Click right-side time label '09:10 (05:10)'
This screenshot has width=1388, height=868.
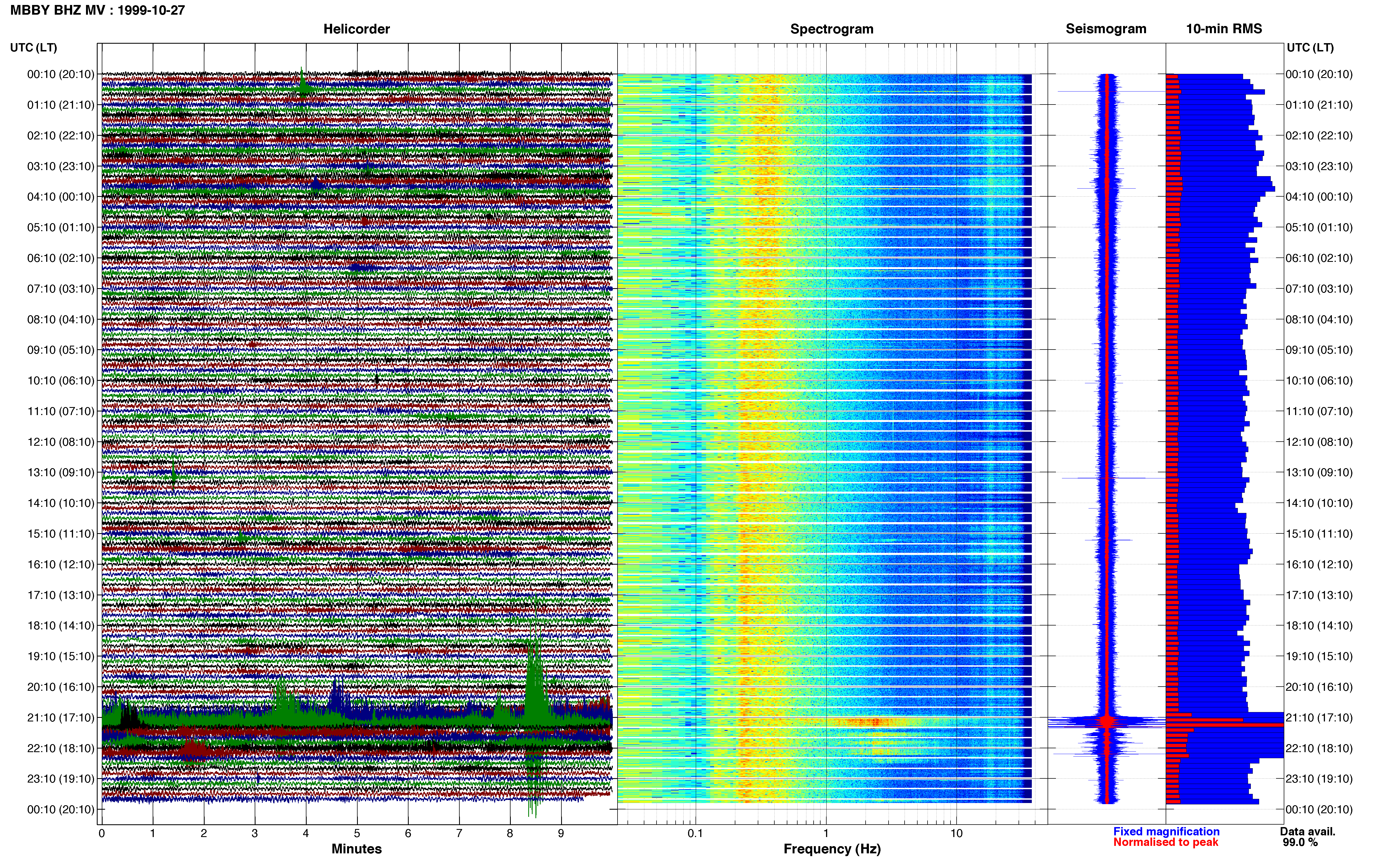pyautogui.click(x=1319, y=350)
